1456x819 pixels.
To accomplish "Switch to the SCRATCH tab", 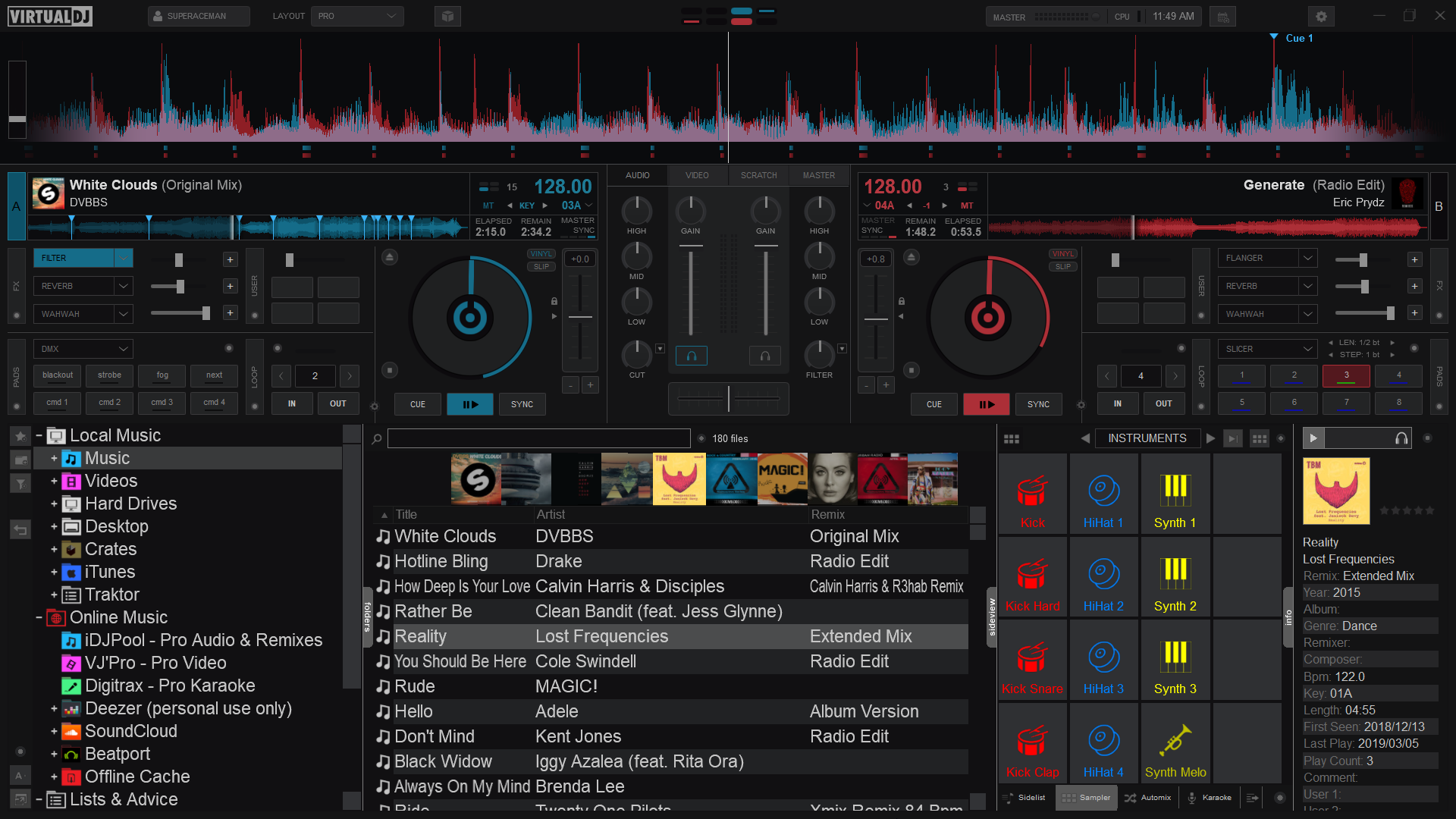I will click(x=758, y=175).
